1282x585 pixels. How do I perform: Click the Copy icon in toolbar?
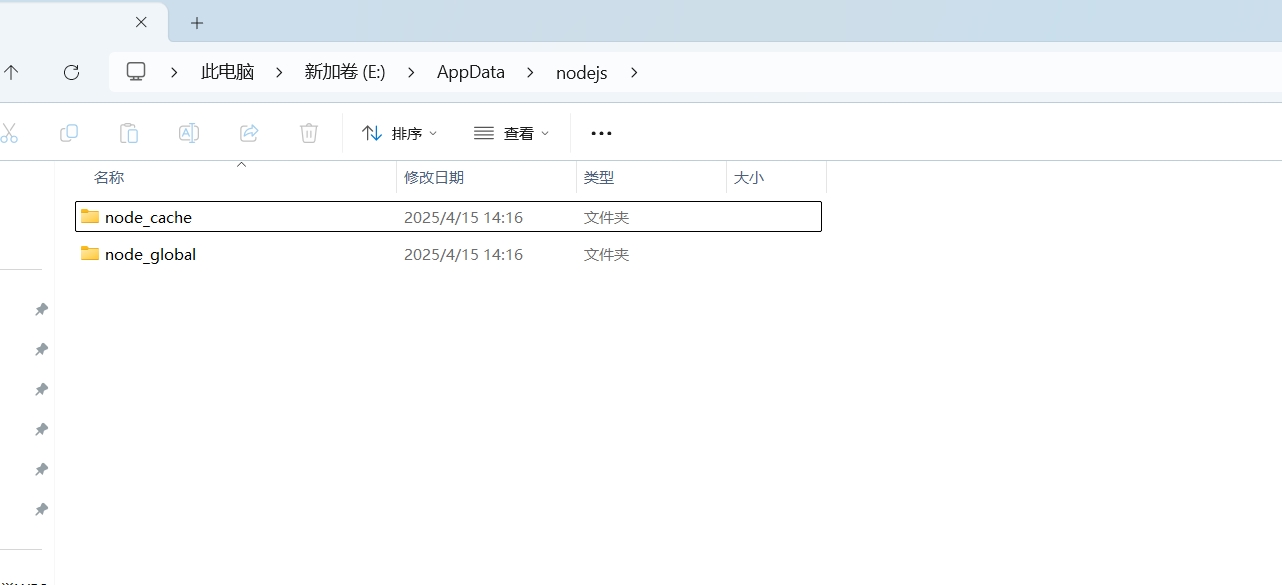[x=69, y=133]
